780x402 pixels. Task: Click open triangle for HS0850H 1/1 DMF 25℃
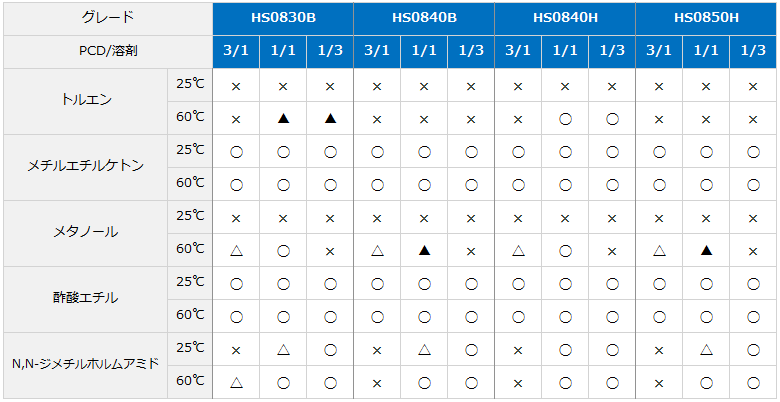tap(706, 350)
